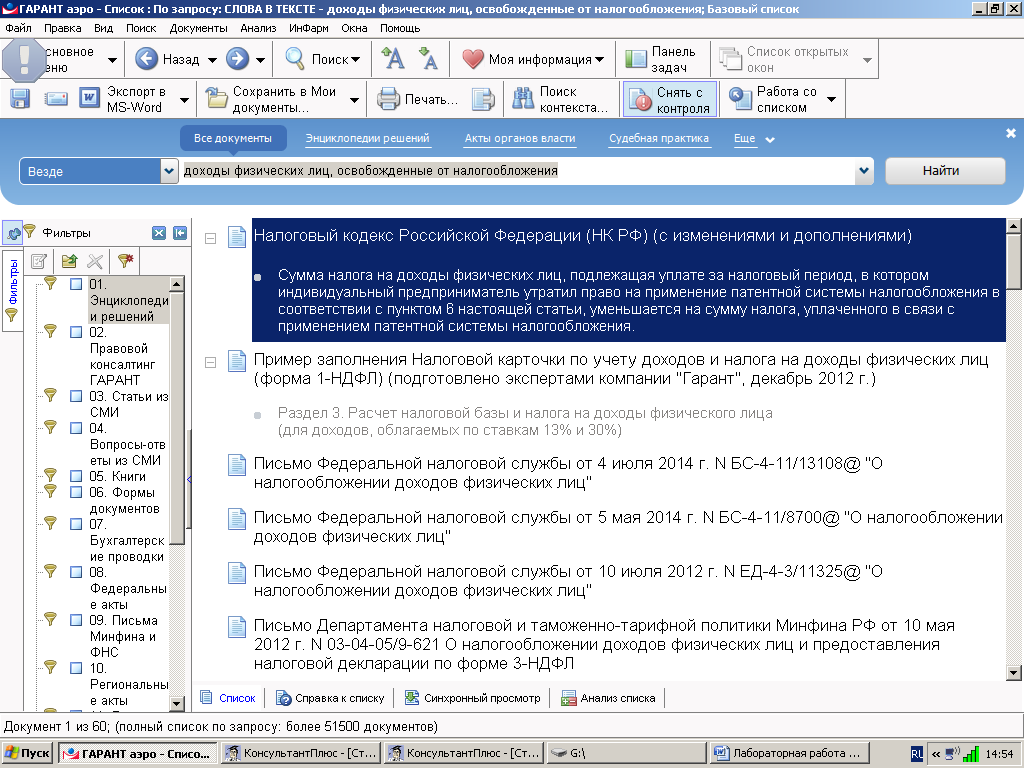Open the Назад history dropdown arrow
This screenshot has width=1024, height=768.
click(x=212, y=60)
